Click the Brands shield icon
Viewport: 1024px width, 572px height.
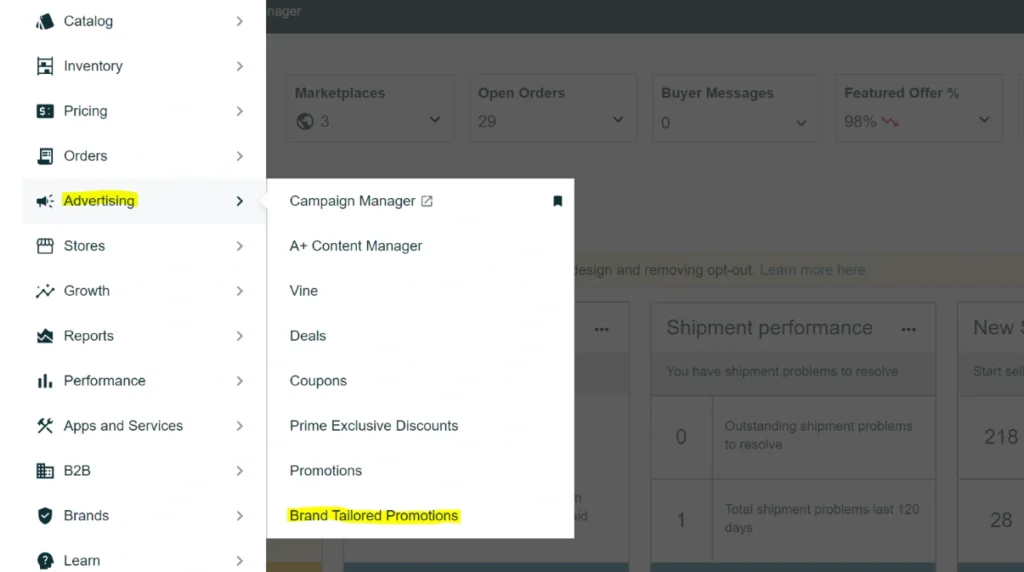(x=45, y=516)
